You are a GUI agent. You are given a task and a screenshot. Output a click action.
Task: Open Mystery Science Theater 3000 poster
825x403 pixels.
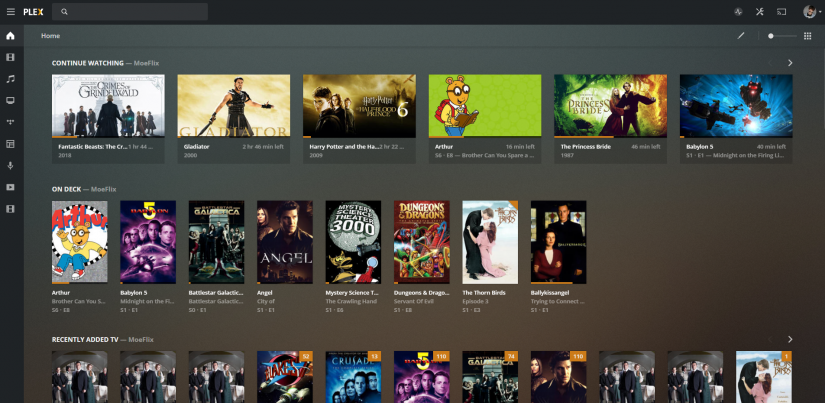[353, 242]
